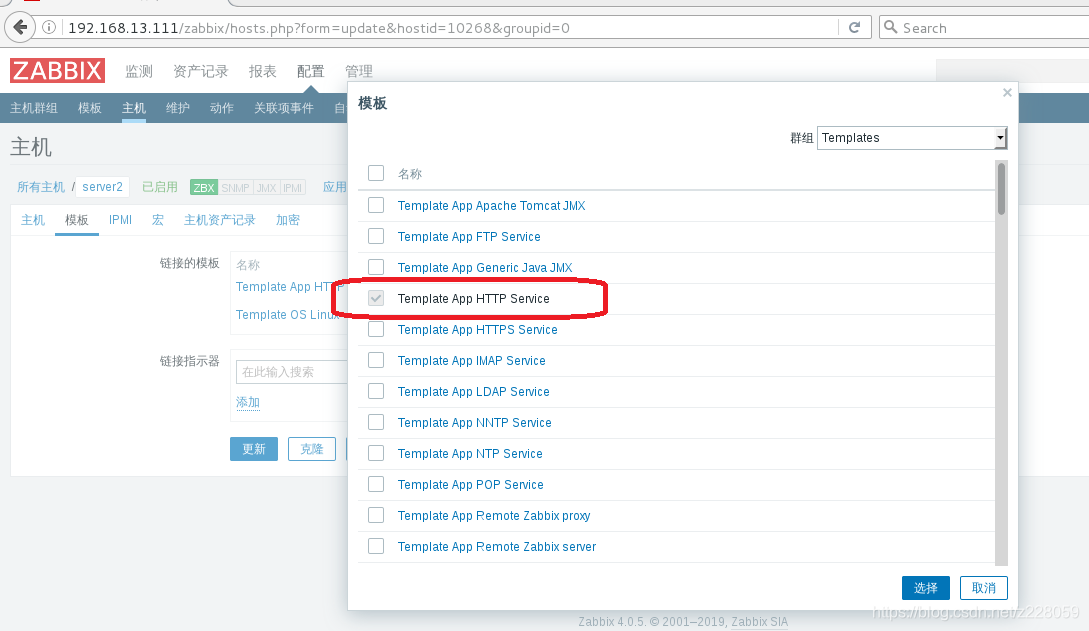Click the browser URL address field
Image resolution: width=1089 pixels, height=631 pixels.
[x=451, y=28]
